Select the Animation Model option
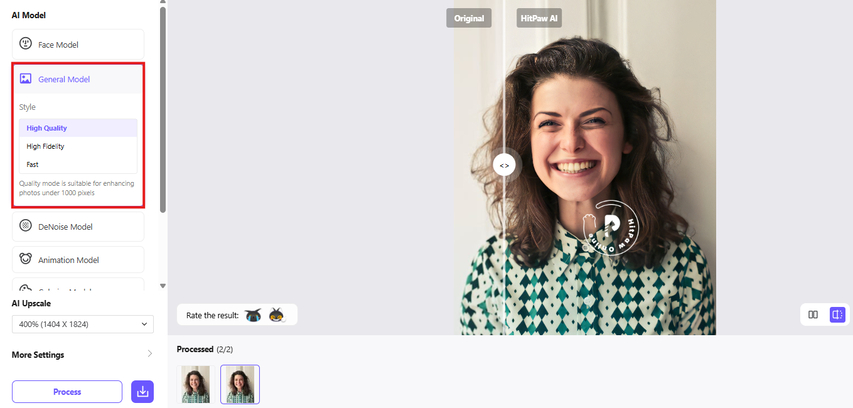853x408 pixels. (x=78, y=260)
